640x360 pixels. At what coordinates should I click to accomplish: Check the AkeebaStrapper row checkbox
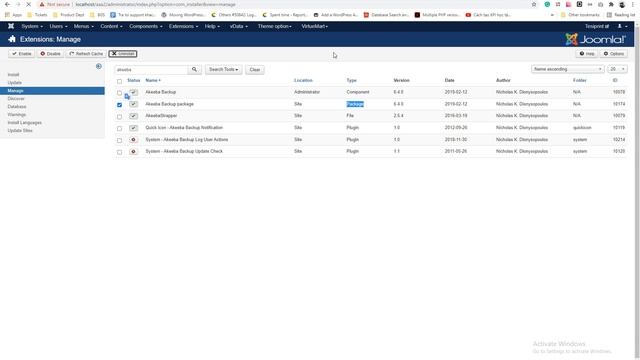click(x=119, y=117)
